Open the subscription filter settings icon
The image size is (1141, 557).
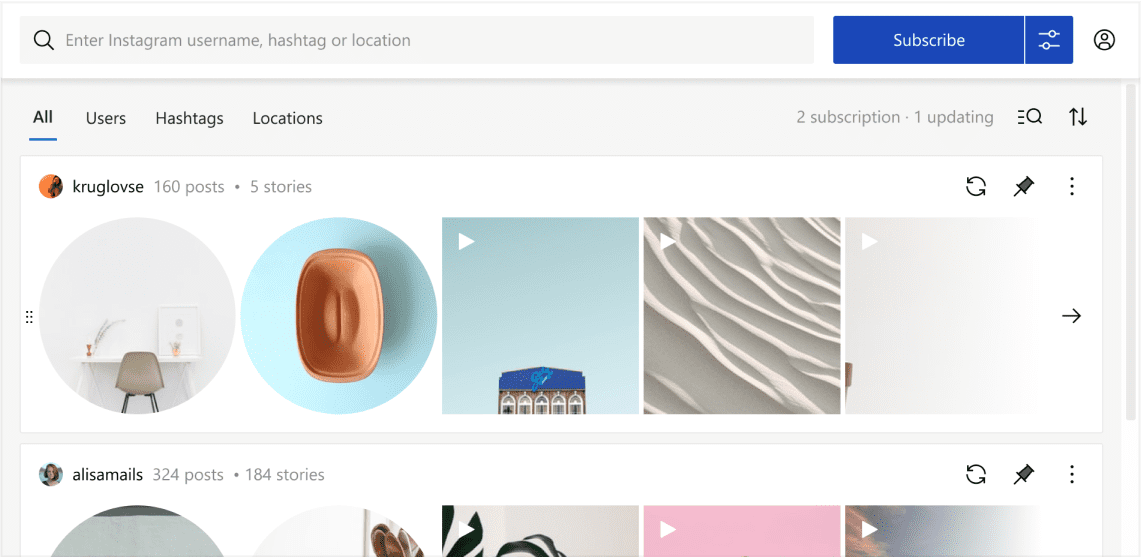[1049, 40]
